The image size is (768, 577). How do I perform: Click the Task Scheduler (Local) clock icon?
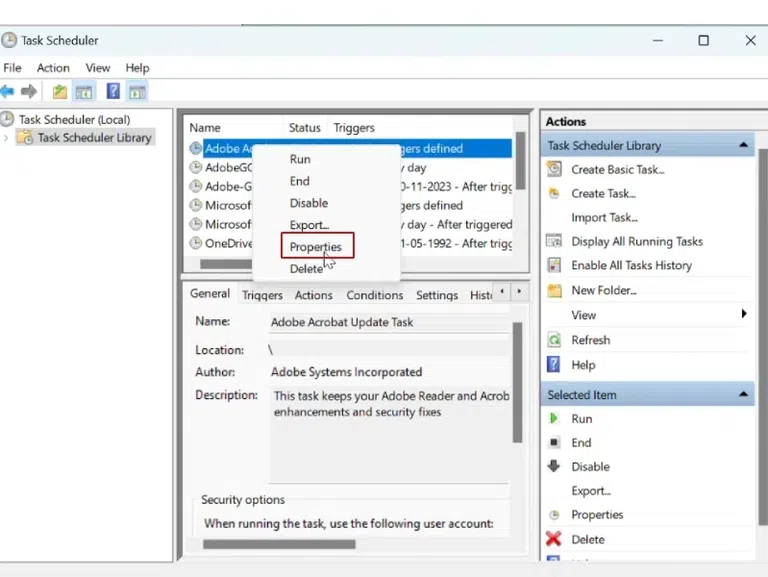coord(7,119)
